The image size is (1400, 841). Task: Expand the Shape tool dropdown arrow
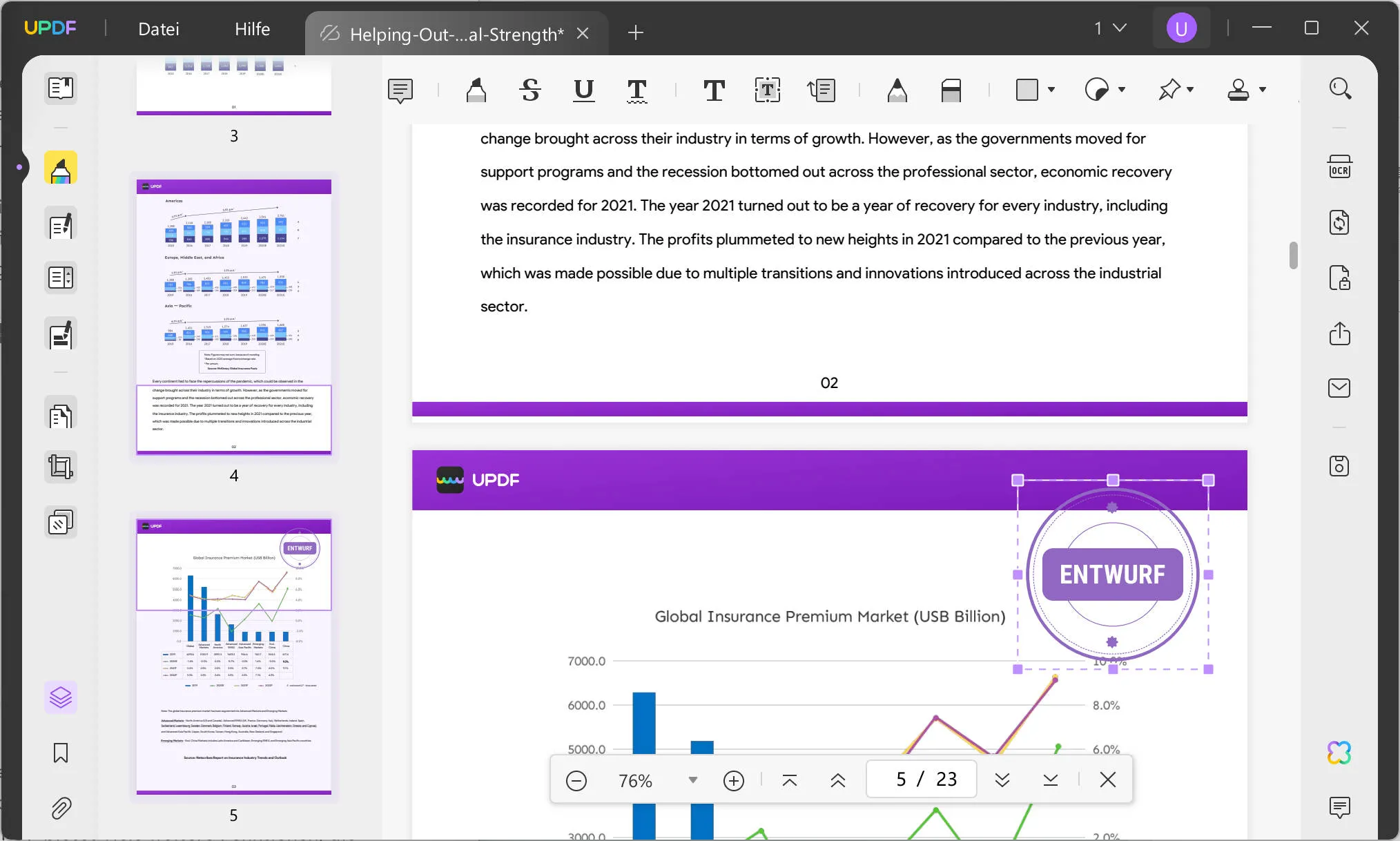tap(1051, 90)
